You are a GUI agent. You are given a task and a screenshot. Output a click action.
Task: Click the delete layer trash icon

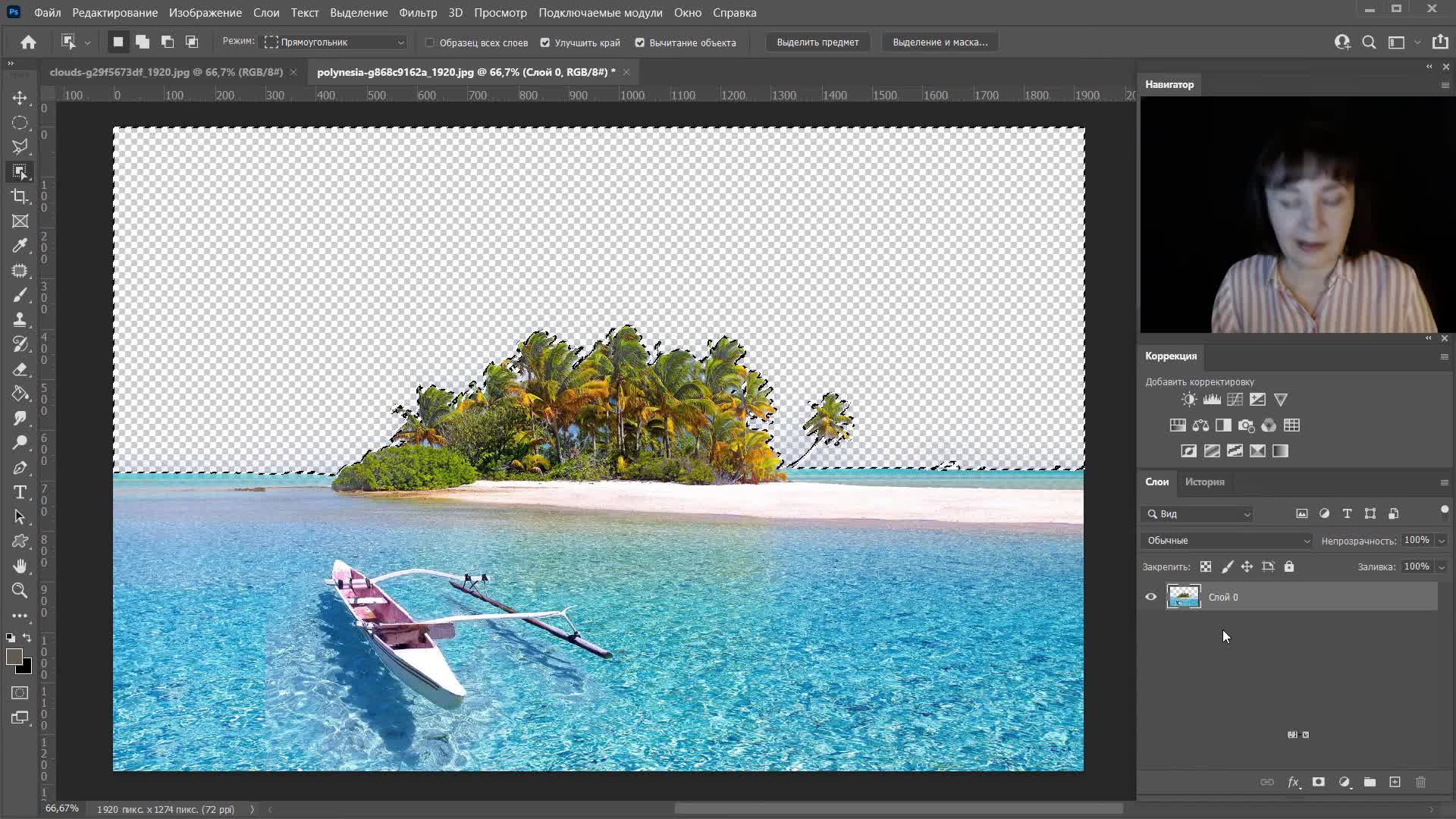(1420, 782)
